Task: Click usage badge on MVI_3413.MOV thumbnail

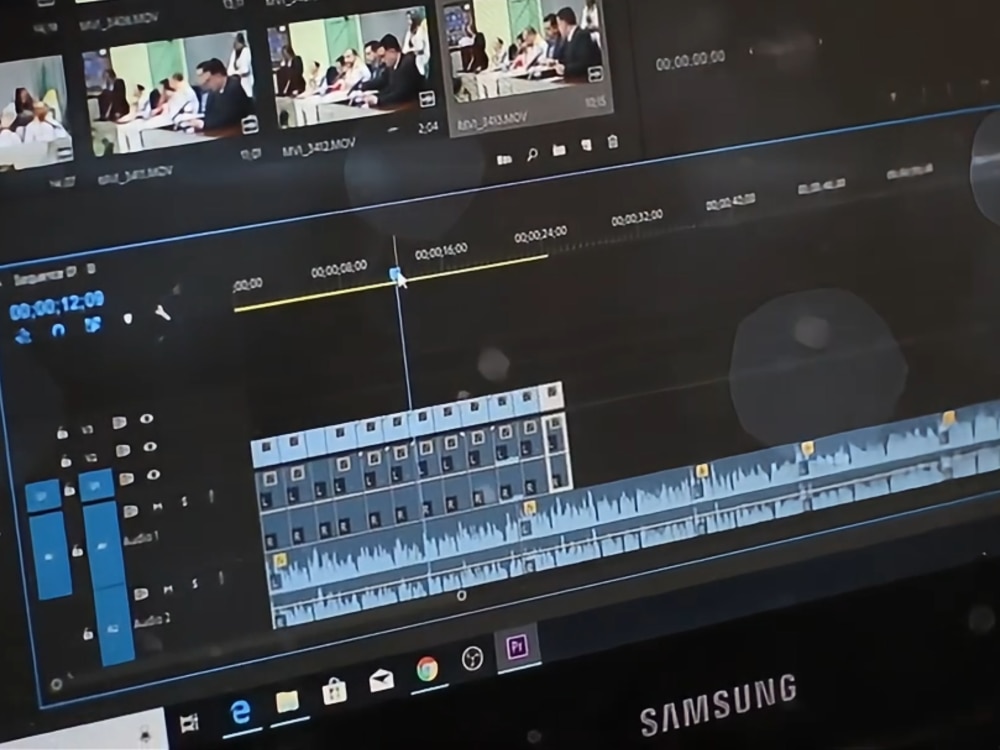Action: [595, 73]
